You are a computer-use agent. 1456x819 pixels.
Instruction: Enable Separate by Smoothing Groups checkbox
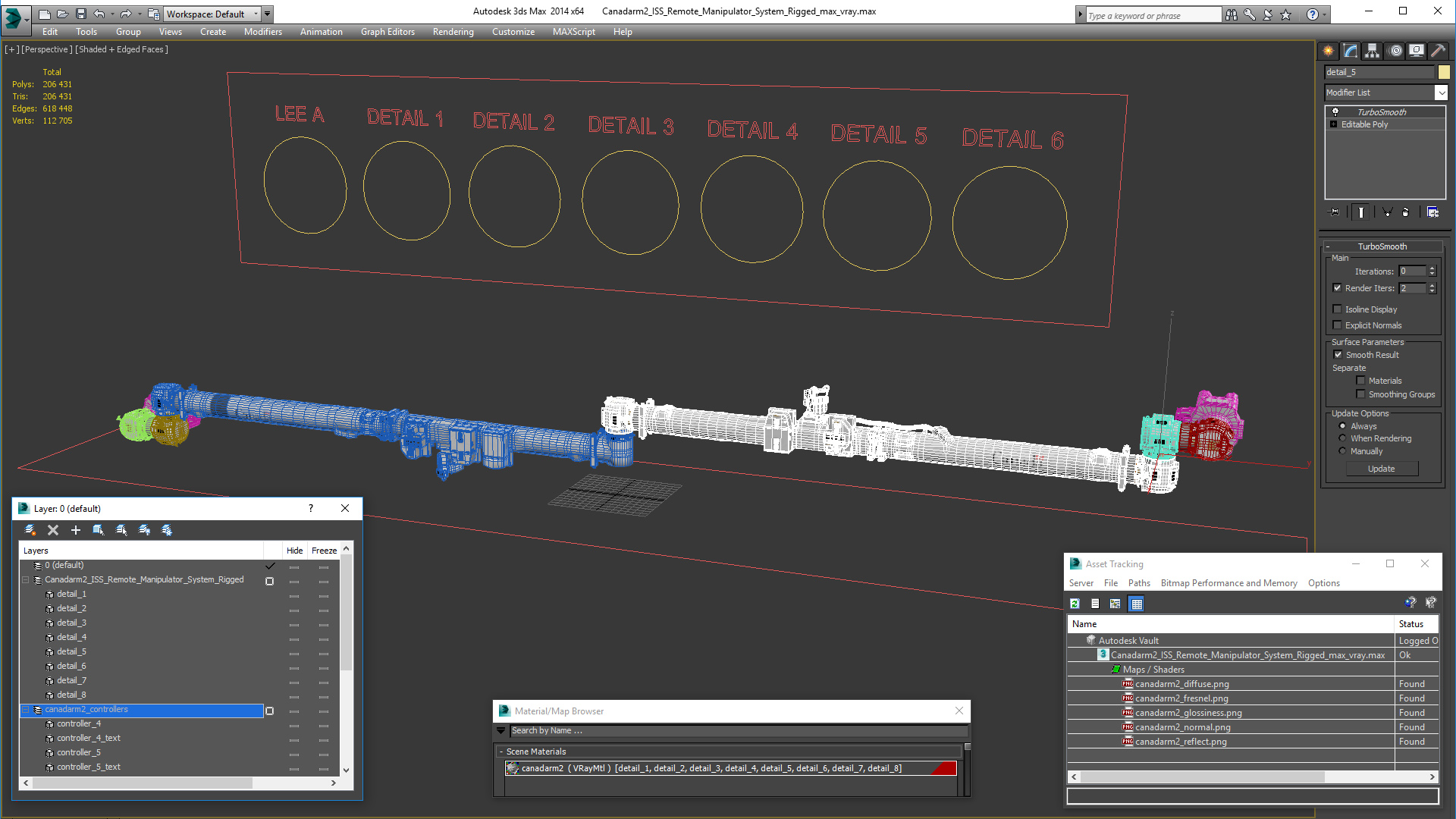1361,394
